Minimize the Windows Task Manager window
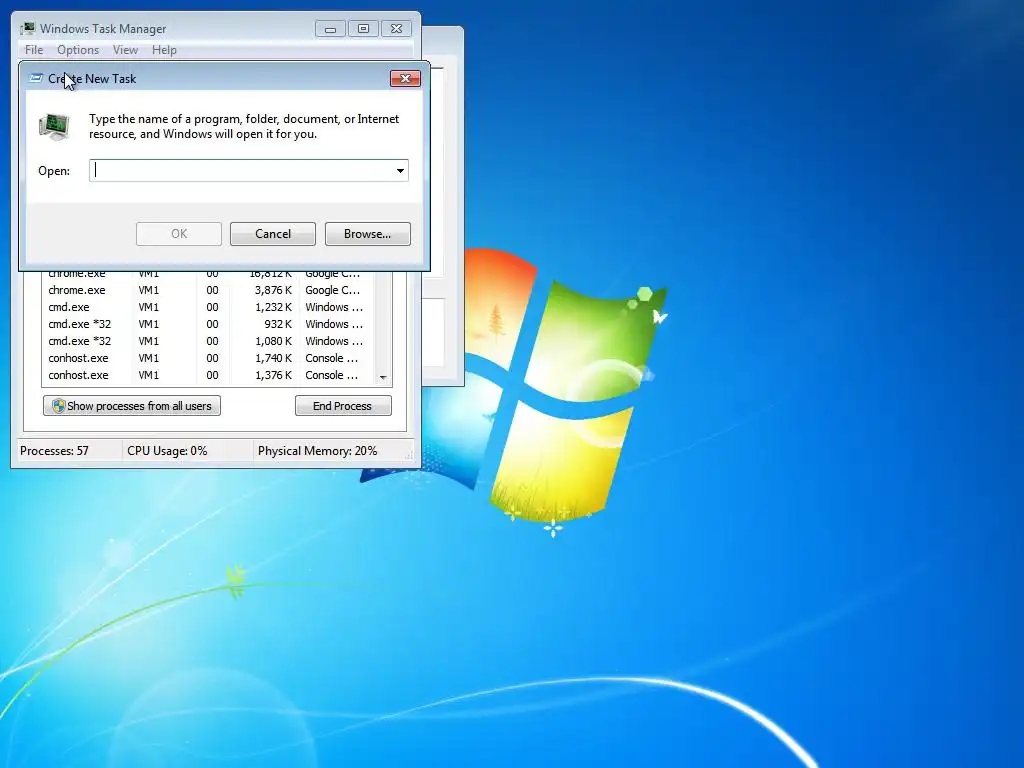The image size is (1024, 768). (x=330, y=29)
